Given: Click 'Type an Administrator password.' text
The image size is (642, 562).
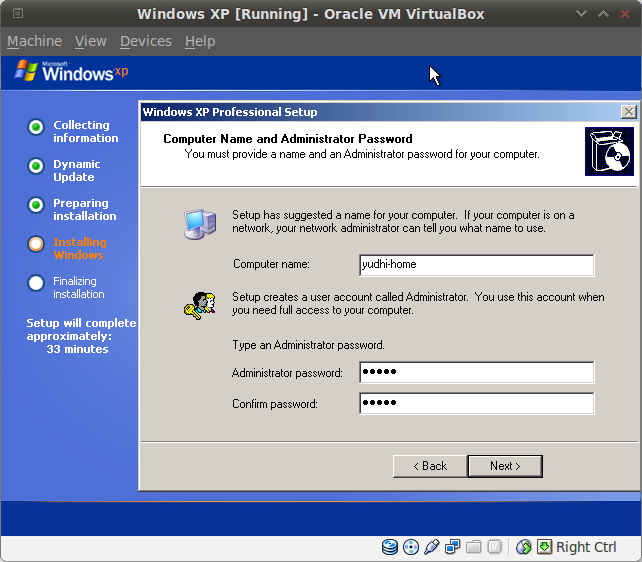Looking at the screenshot, I should coord(309,345).
